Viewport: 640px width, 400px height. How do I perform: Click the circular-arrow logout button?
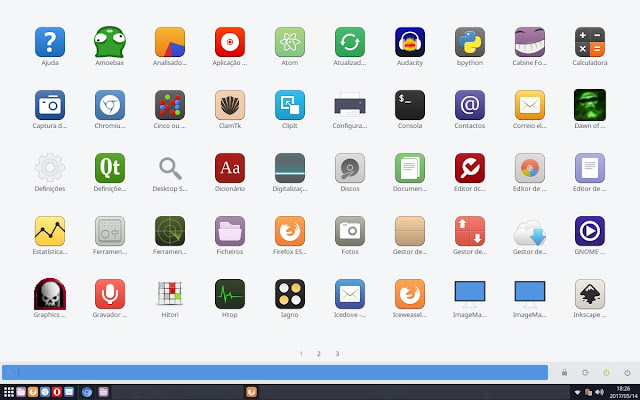coord(585,372)
